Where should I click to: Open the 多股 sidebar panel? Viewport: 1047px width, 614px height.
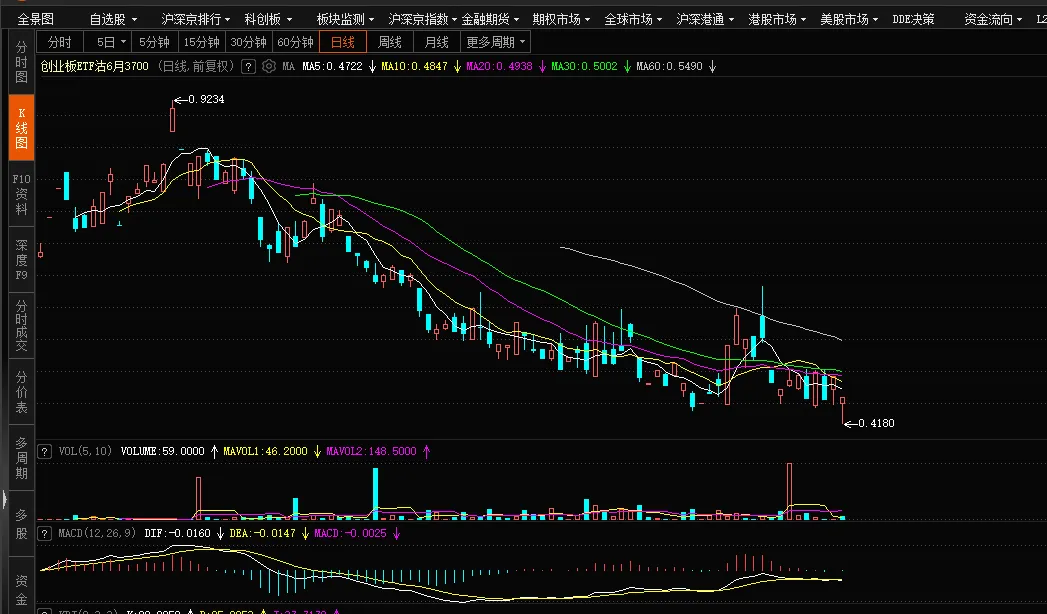[21, 524]
